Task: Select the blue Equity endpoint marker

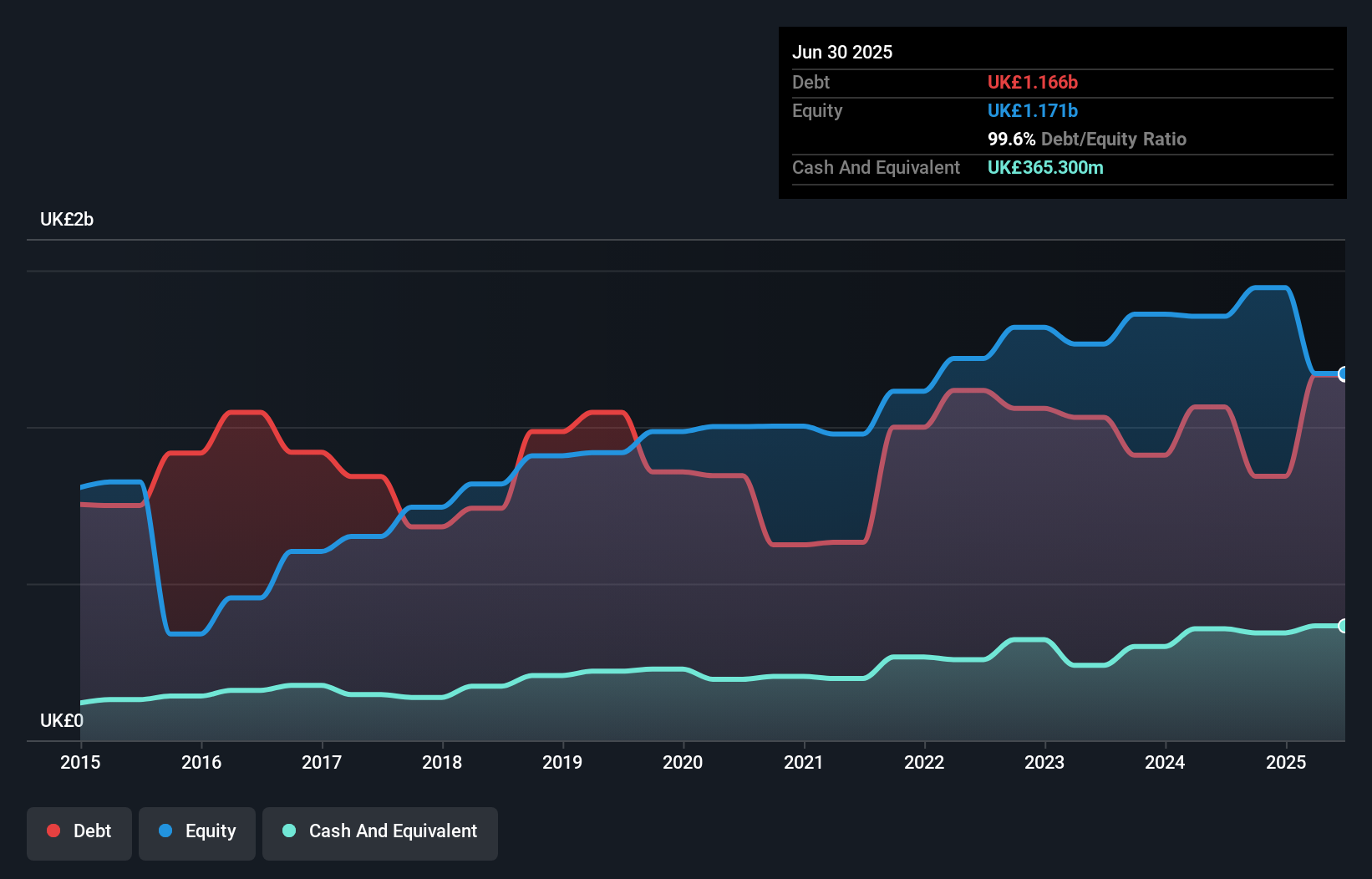Action: pyautogui.click(x=1343, y=374)
